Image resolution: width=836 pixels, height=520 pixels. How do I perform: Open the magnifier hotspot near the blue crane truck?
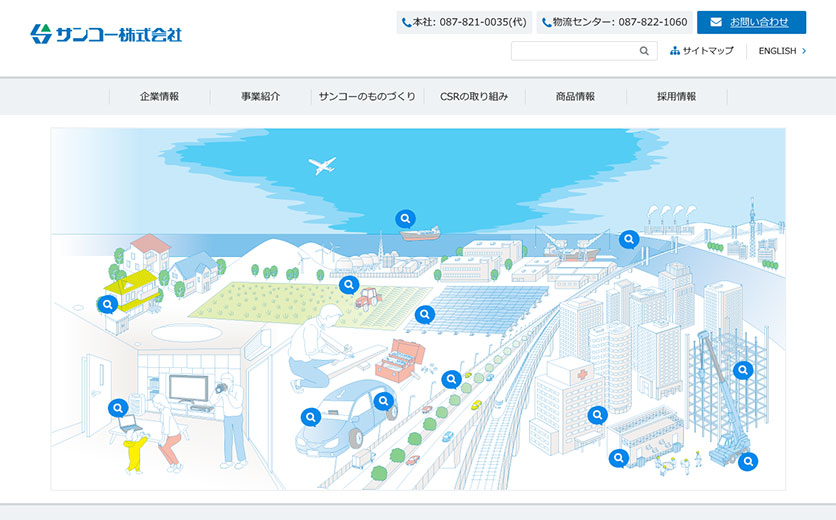pos(748,461)
